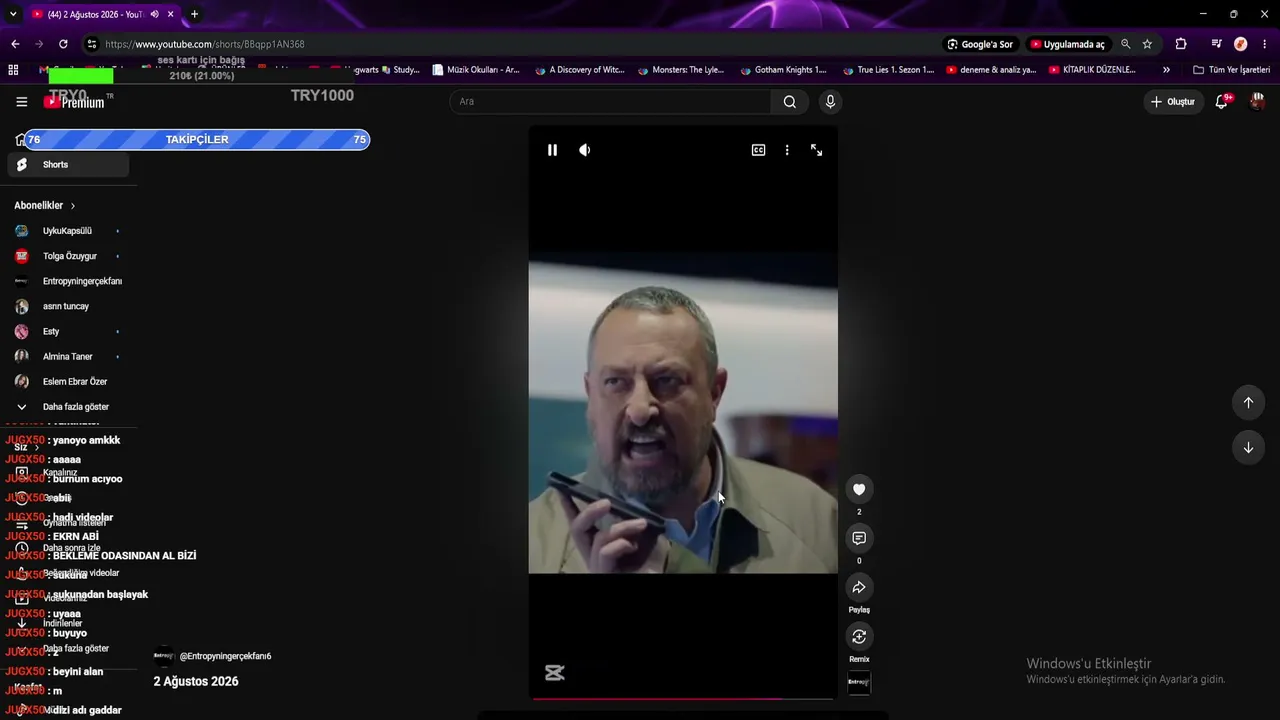This screenshot has height=720, width=1280.
Task: Open Entropyningerçekfanı in subscriptions list
Action: click(68, 281)
